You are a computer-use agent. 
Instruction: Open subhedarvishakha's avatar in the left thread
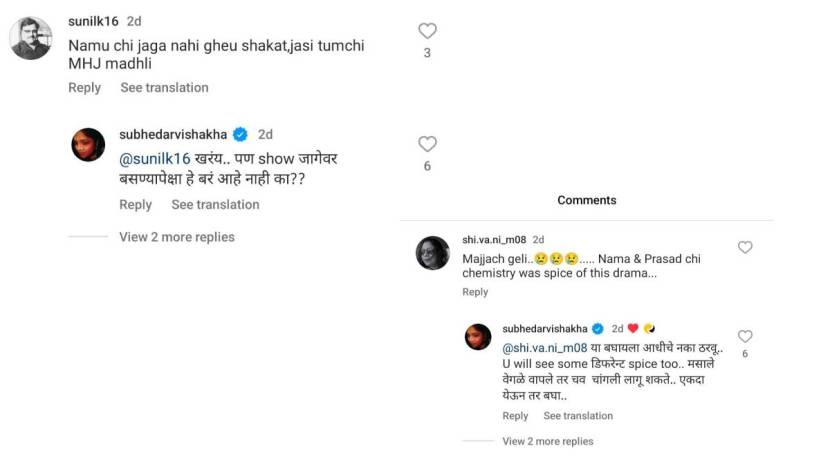click(88, 144)
